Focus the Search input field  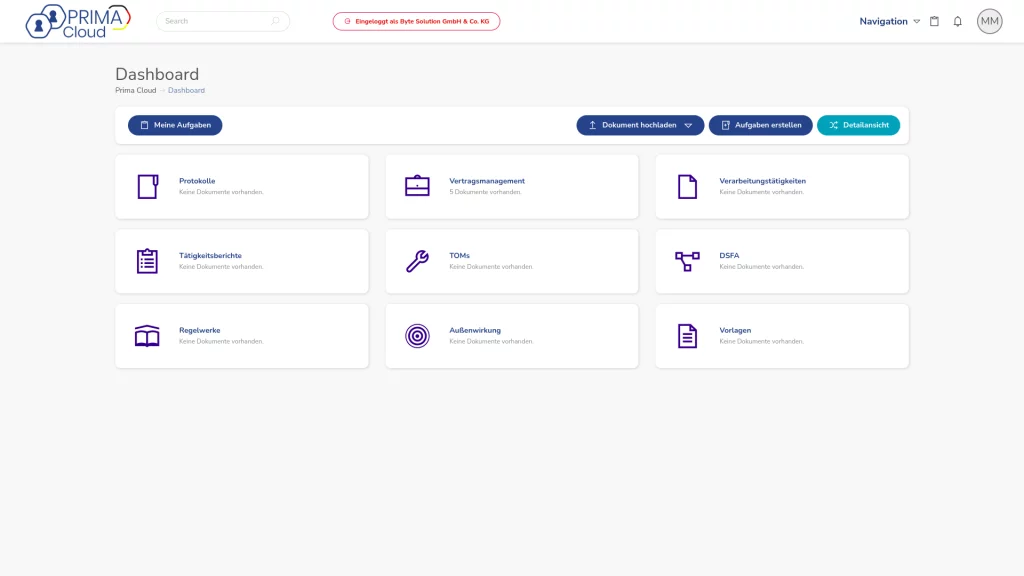point(215,21)
